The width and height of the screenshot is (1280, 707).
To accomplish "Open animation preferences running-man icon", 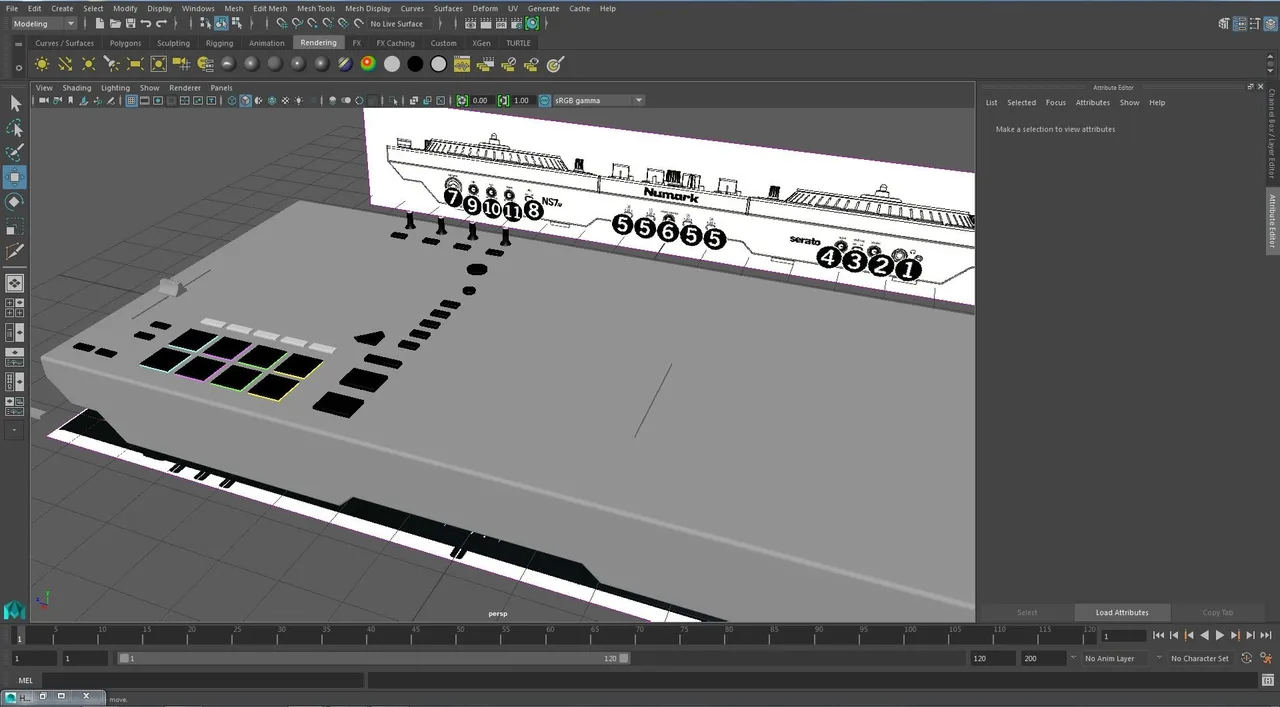I will (x=1265, y=658).
